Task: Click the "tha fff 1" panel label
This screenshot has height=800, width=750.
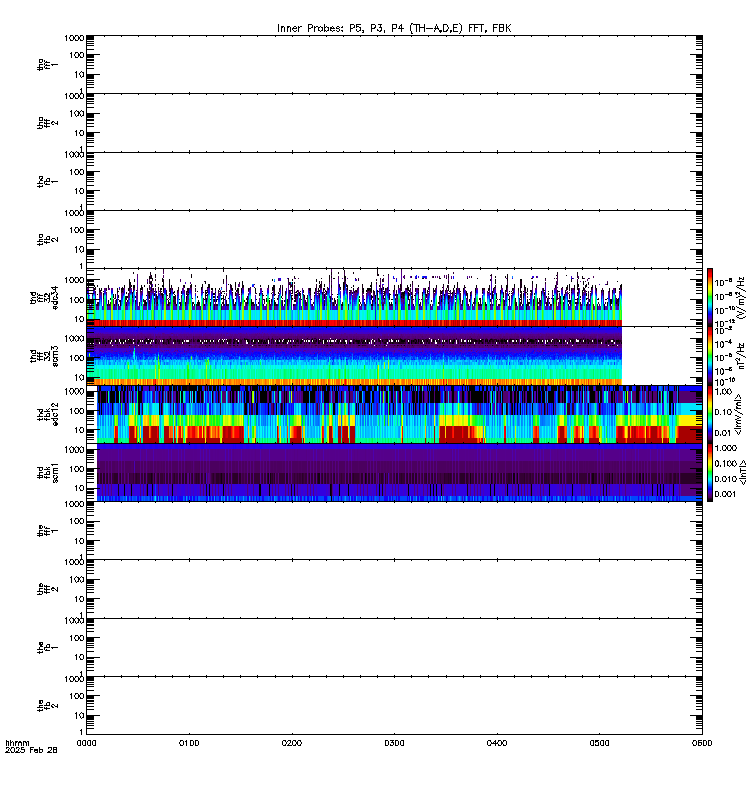Action: point(47,64)
